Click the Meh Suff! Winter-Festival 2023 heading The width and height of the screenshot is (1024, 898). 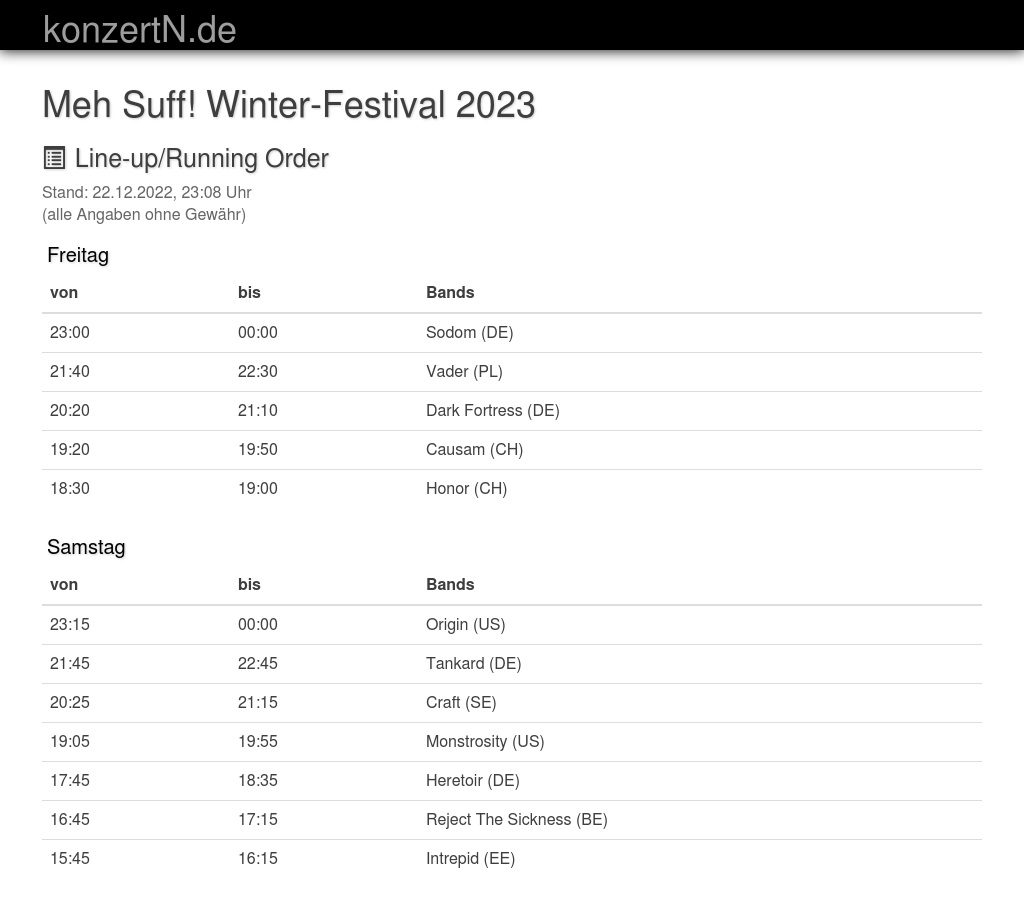click(288, 105)
